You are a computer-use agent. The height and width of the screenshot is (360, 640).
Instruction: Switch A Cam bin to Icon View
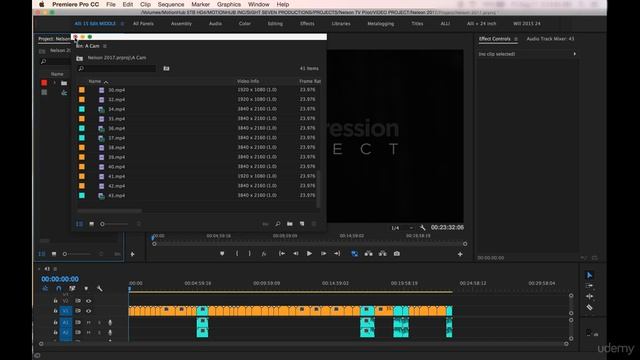(91, 224)
